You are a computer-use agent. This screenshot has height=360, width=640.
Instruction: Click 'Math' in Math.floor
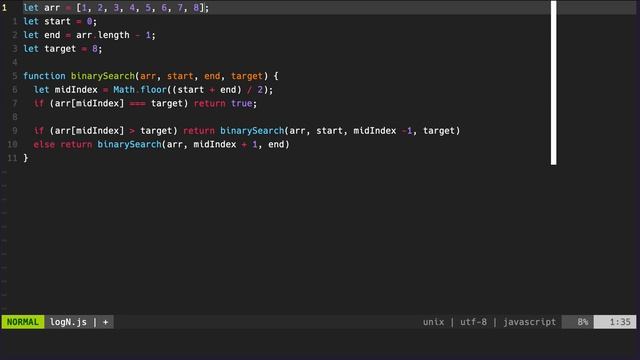point(124,90)
